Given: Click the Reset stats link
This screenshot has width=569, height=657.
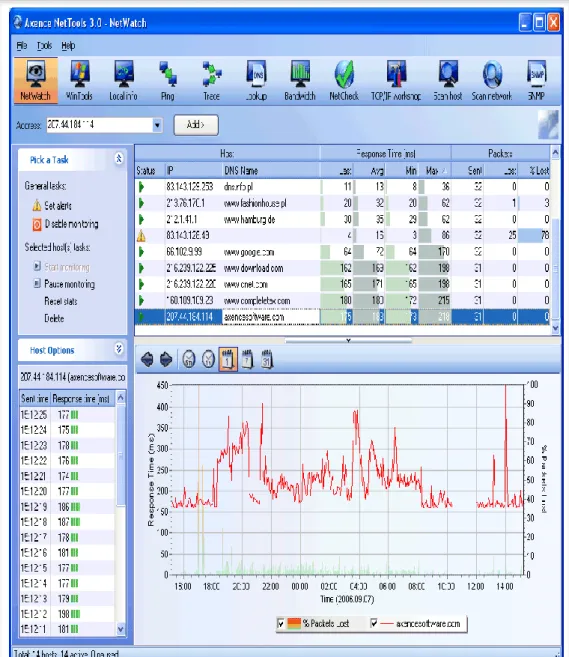Looking at the screenshot, I should click(61, 301).
